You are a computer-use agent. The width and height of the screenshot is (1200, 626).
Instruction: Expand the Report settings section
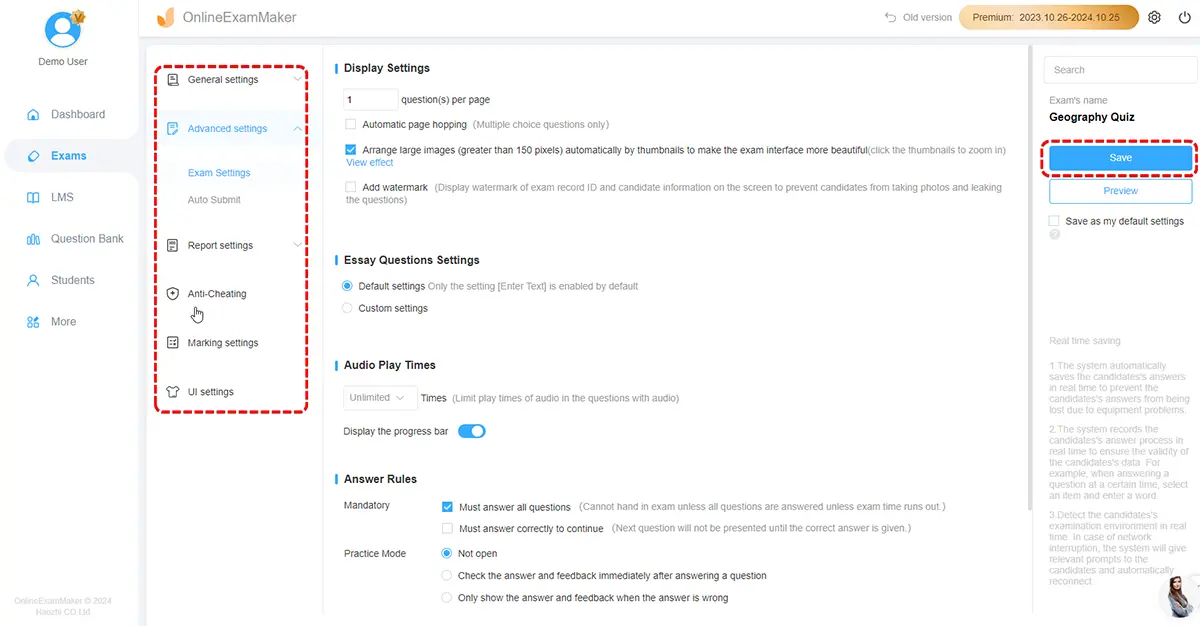(232, 246)
